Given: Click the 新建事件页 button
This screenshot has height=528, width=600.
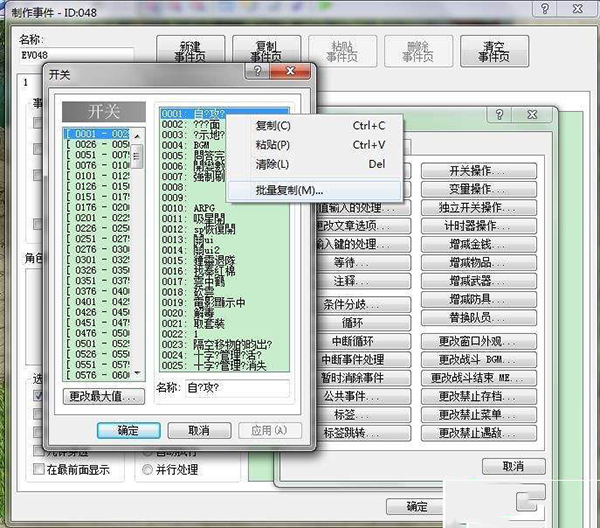Looking at the screenshot, I should (190, 51).
